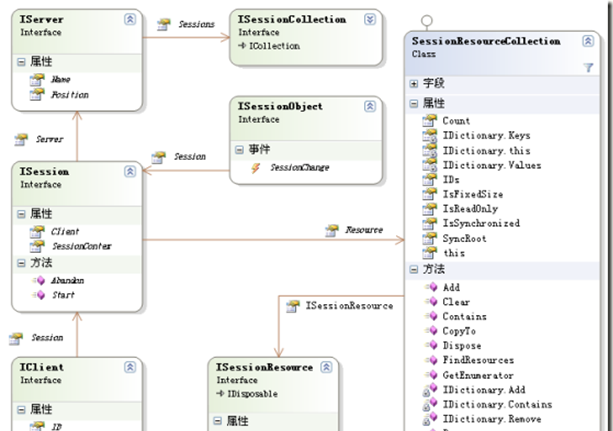Collapse the 属性 section in ISessionResource

point(217,421)
